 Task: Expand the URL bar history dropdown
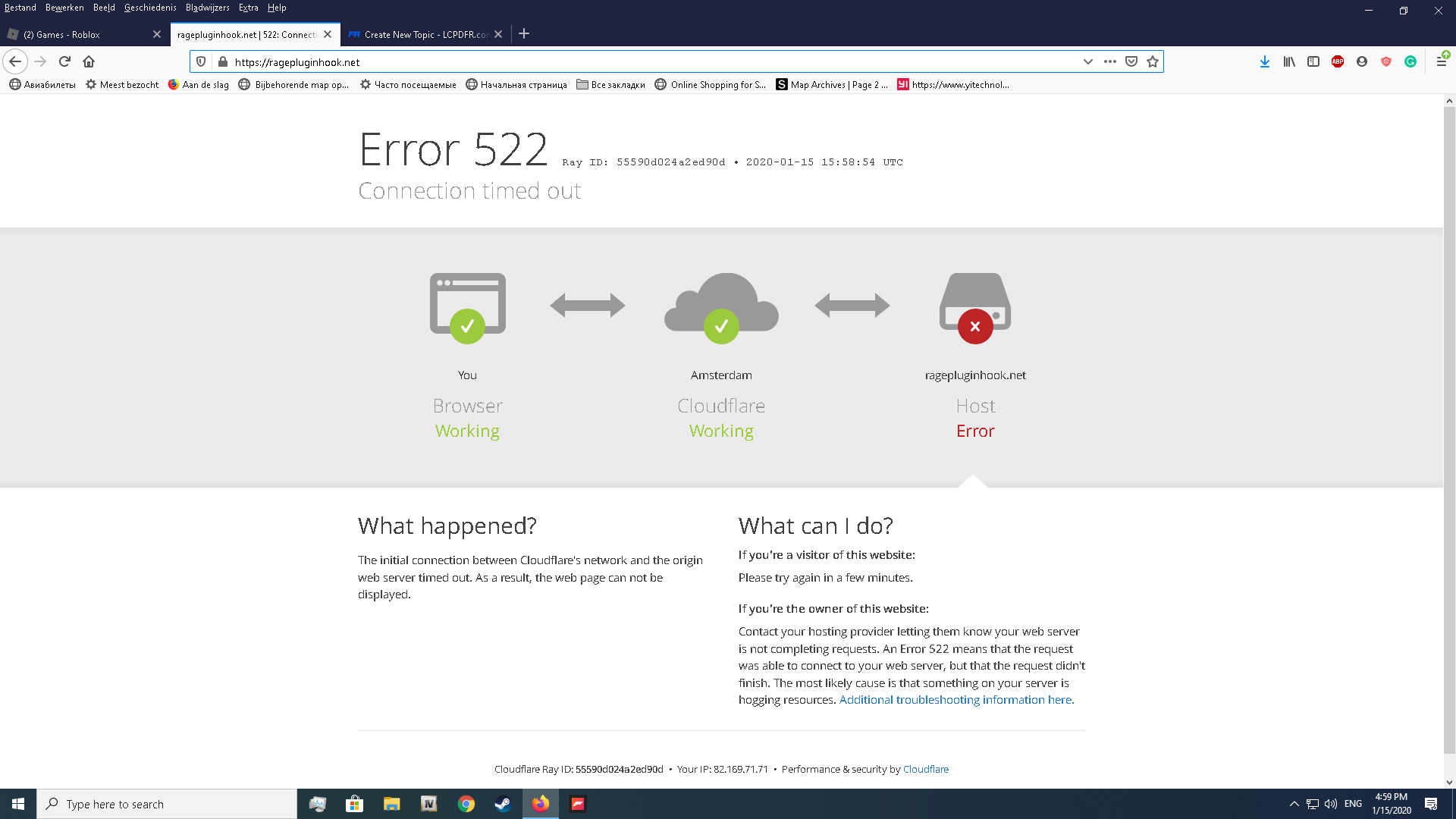tap(1087, 61)
